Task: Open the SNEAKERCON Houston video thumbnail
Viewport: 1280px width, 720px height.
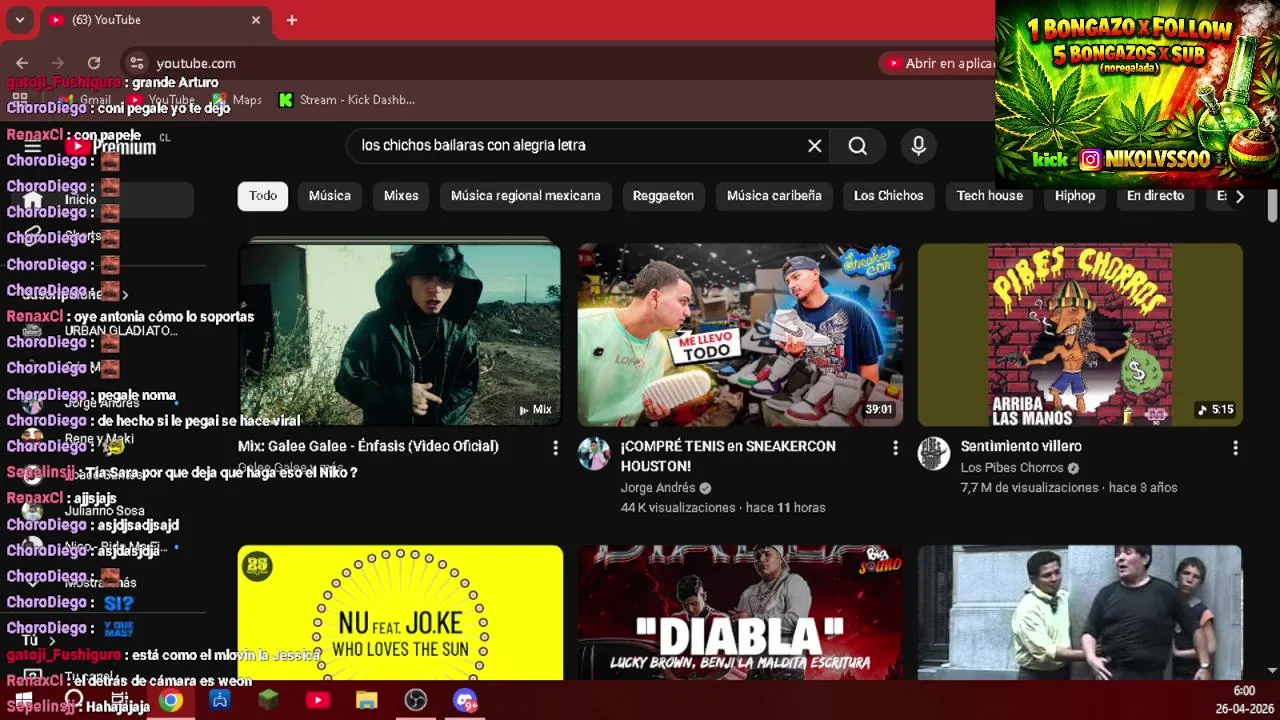Action: (740, 335)
